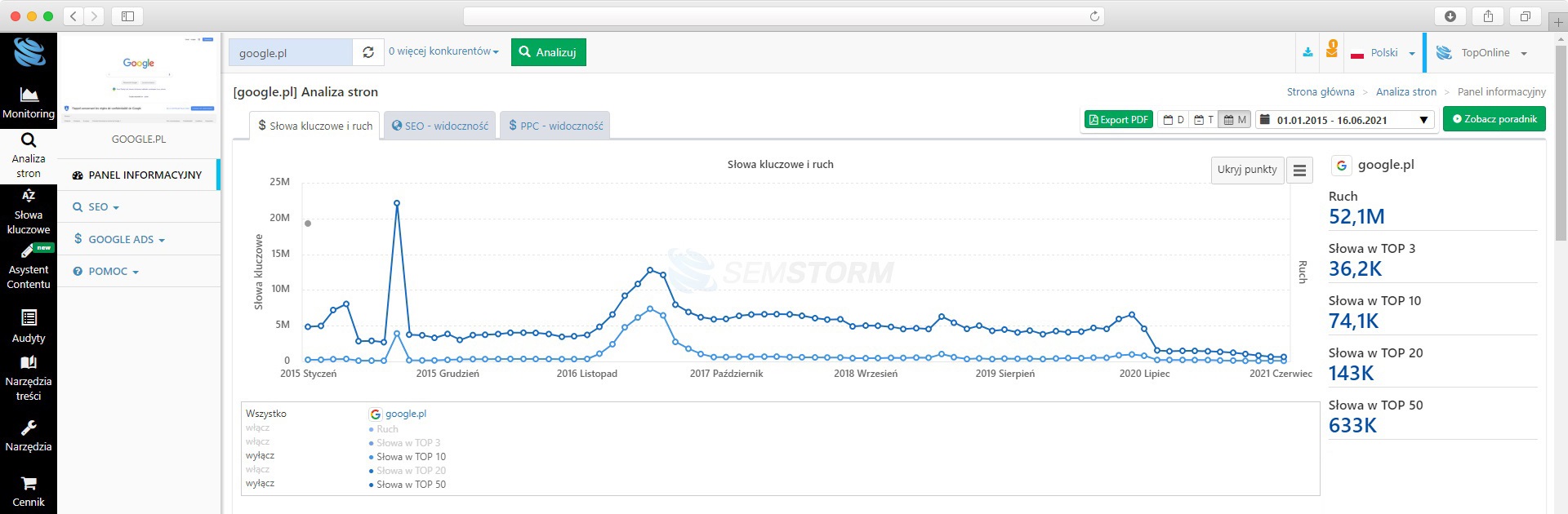
Task: Click the SEMSTORM logo at sidebar top
Action: (29, 53)
